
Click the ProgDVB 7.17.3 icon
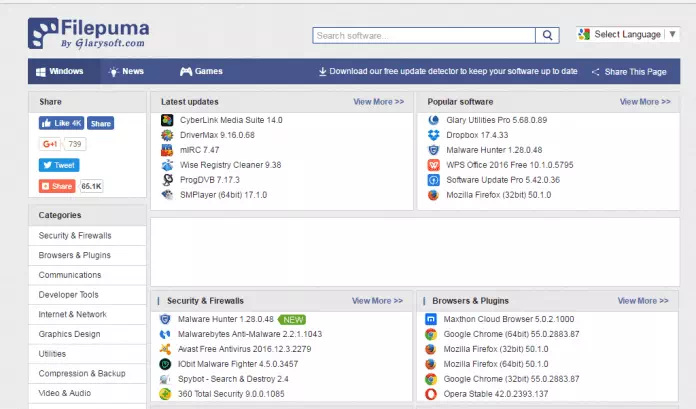pos(167,180)
